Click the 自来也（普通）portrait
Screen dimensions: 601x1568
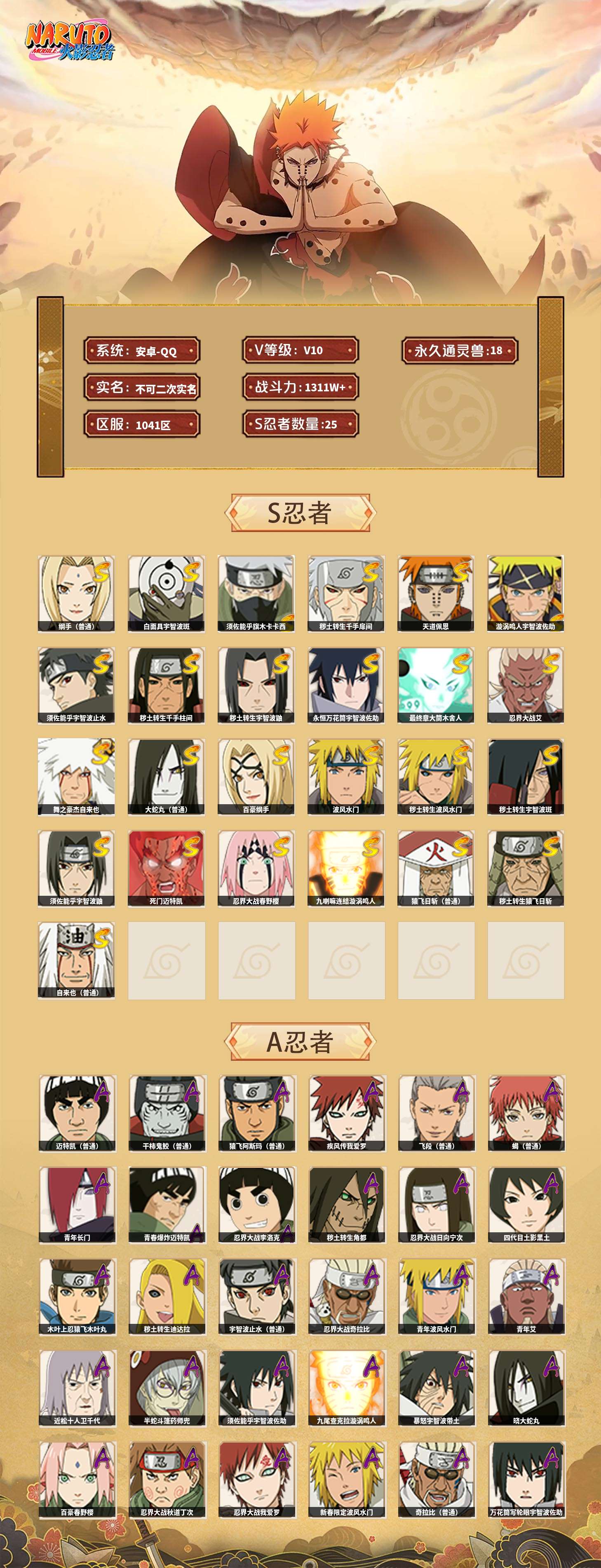pyautogui.click(x=76, y=960)
